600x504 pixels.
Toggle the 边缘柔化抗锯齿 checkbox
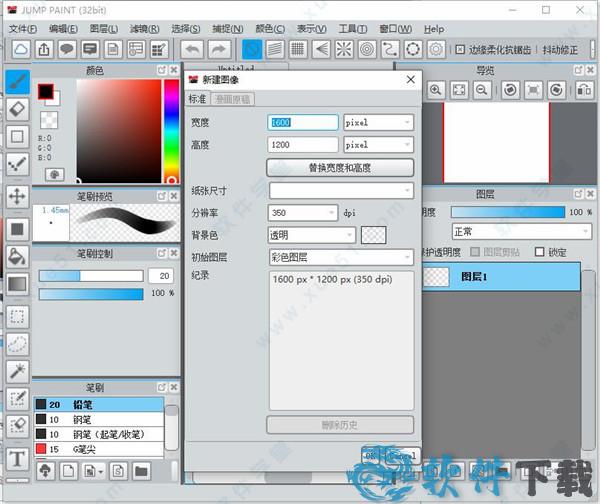[460, 49]
